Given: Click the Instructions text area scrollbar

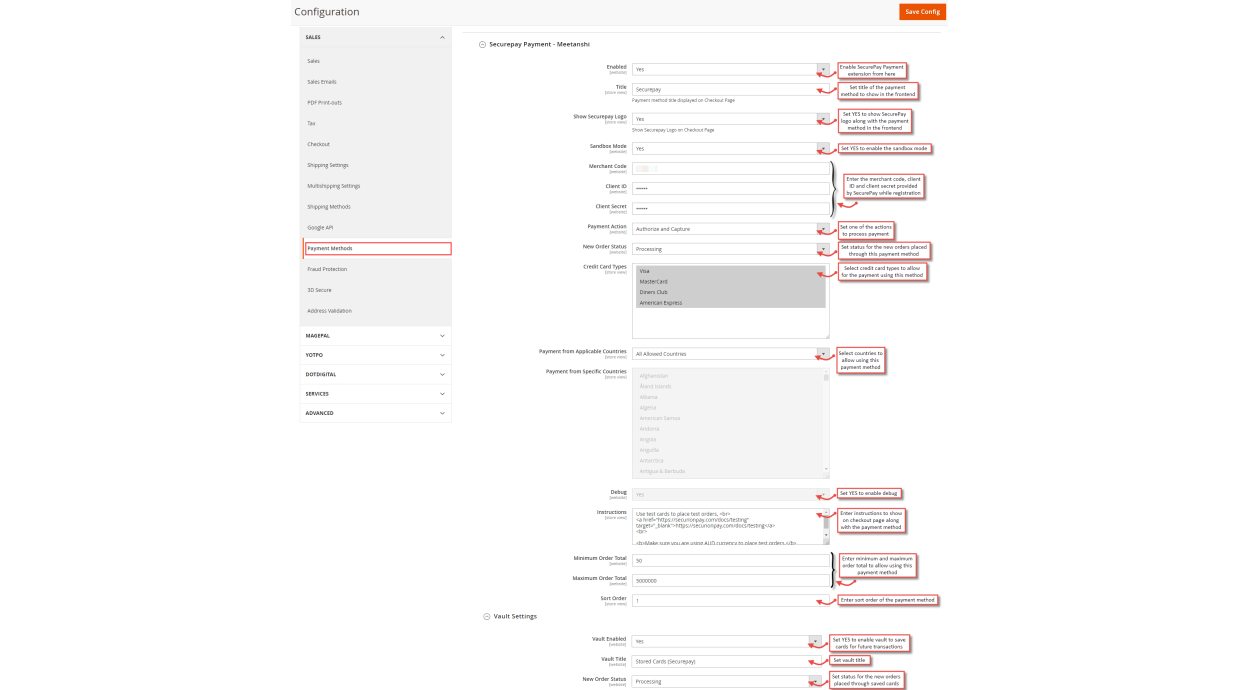Looking at the screenshot, I should point(826,526).
